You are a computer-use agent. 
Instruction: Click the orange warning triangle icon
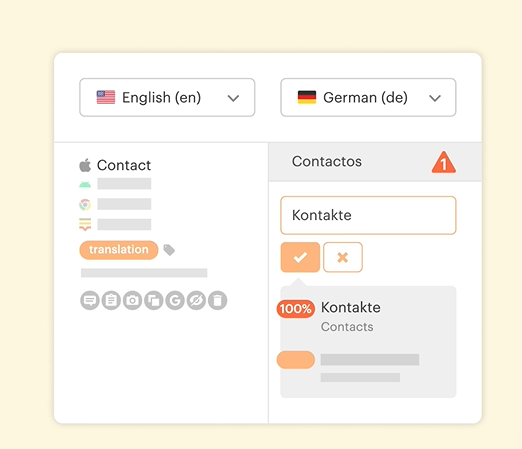tap(444, 162)
